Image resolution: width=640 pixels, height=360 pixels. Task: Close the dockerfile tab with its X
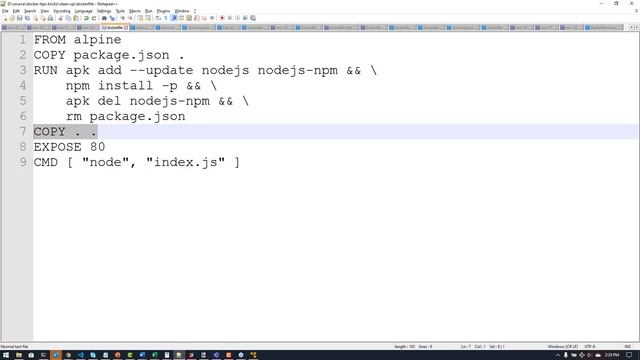tap(126, 27)
